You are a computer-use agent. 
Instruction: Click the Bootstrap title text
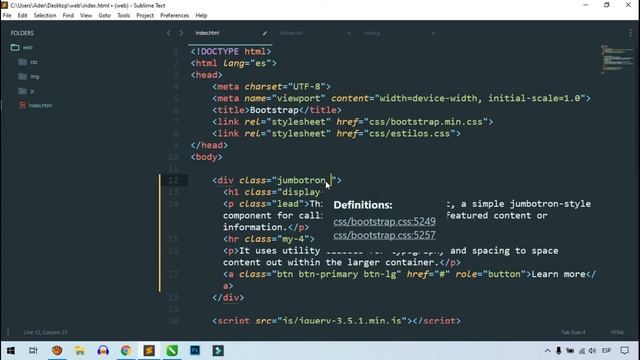(x=274, y=110)
